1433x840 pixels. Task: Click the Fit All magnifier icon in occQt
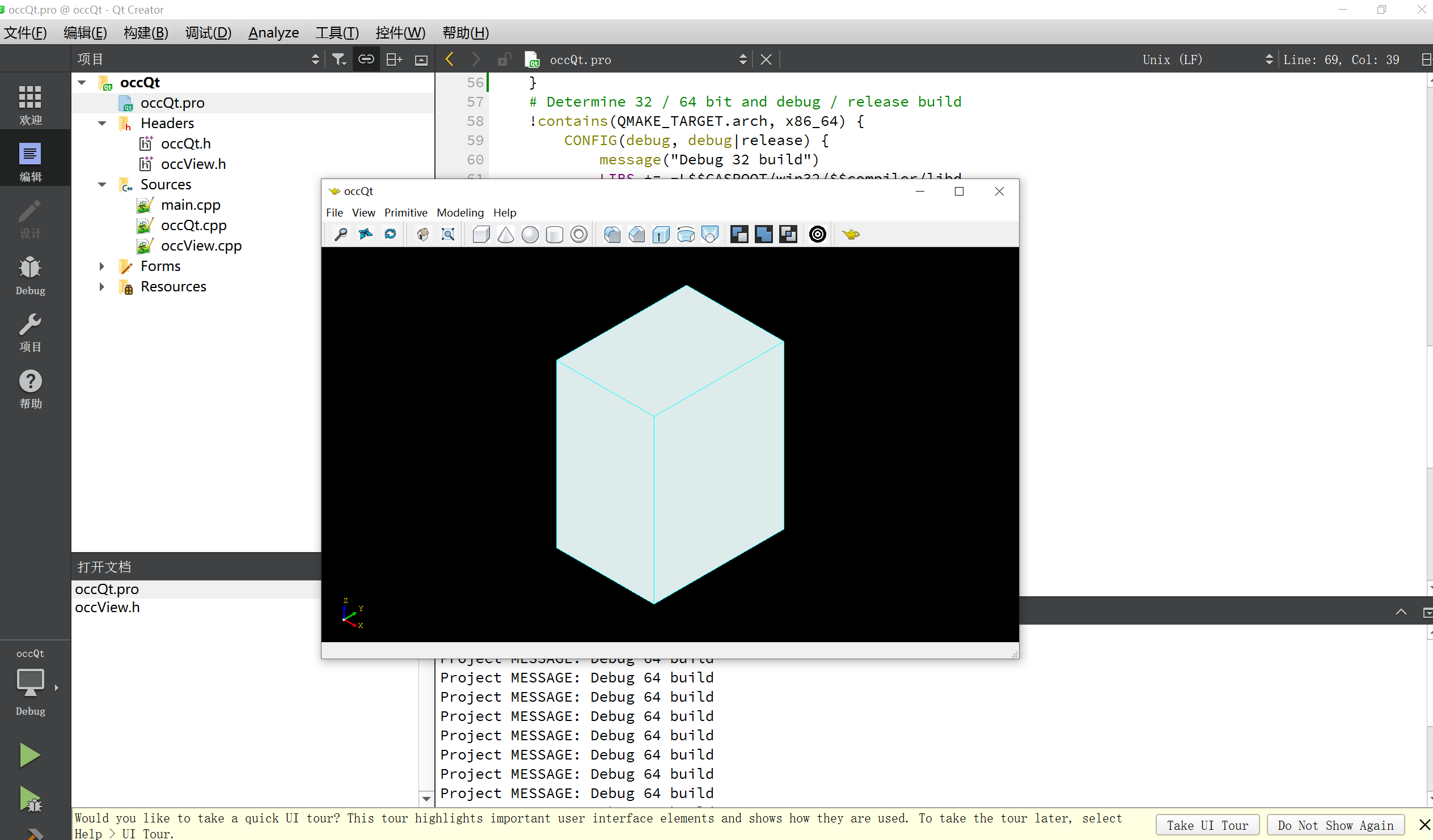tap(448, 234)
